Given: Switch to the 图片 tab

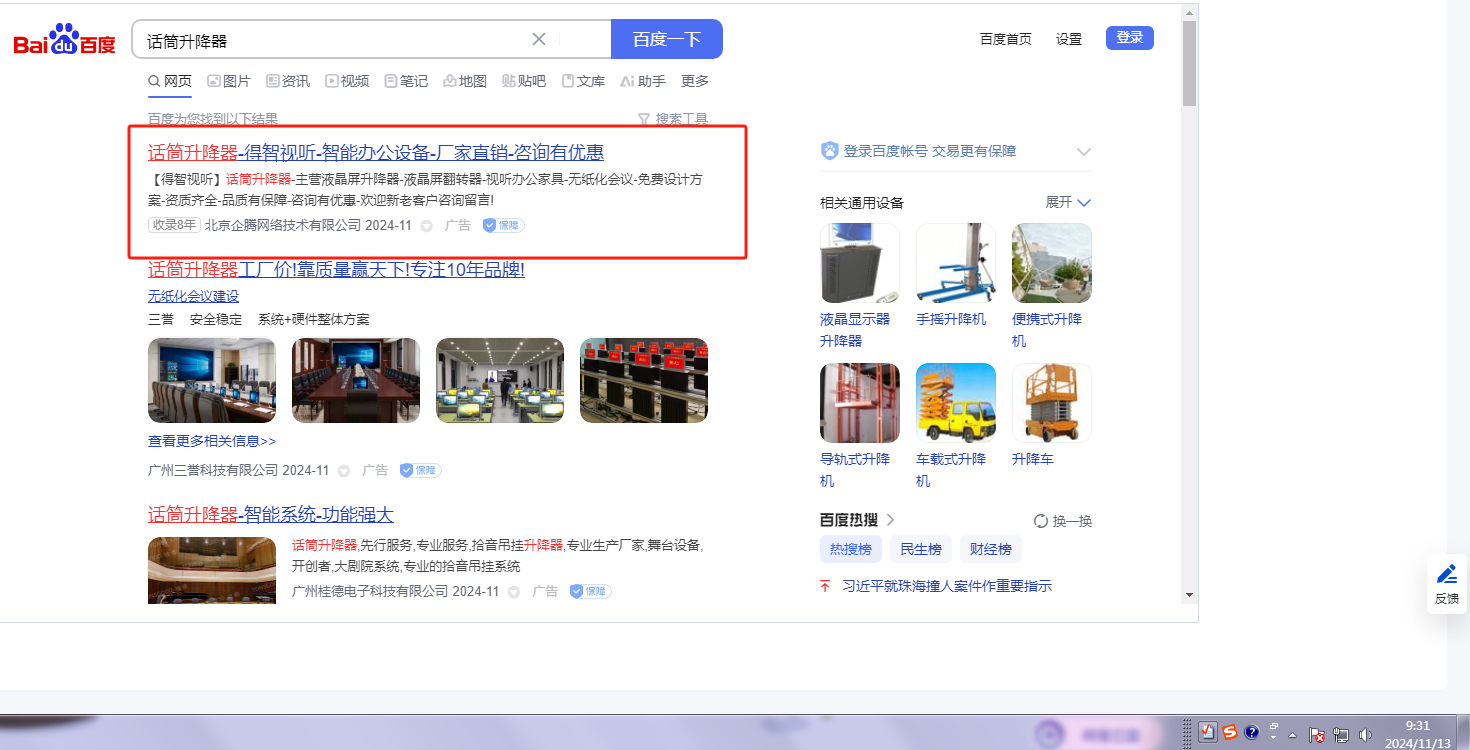Looking at the screenshot, I should point(229,81).
